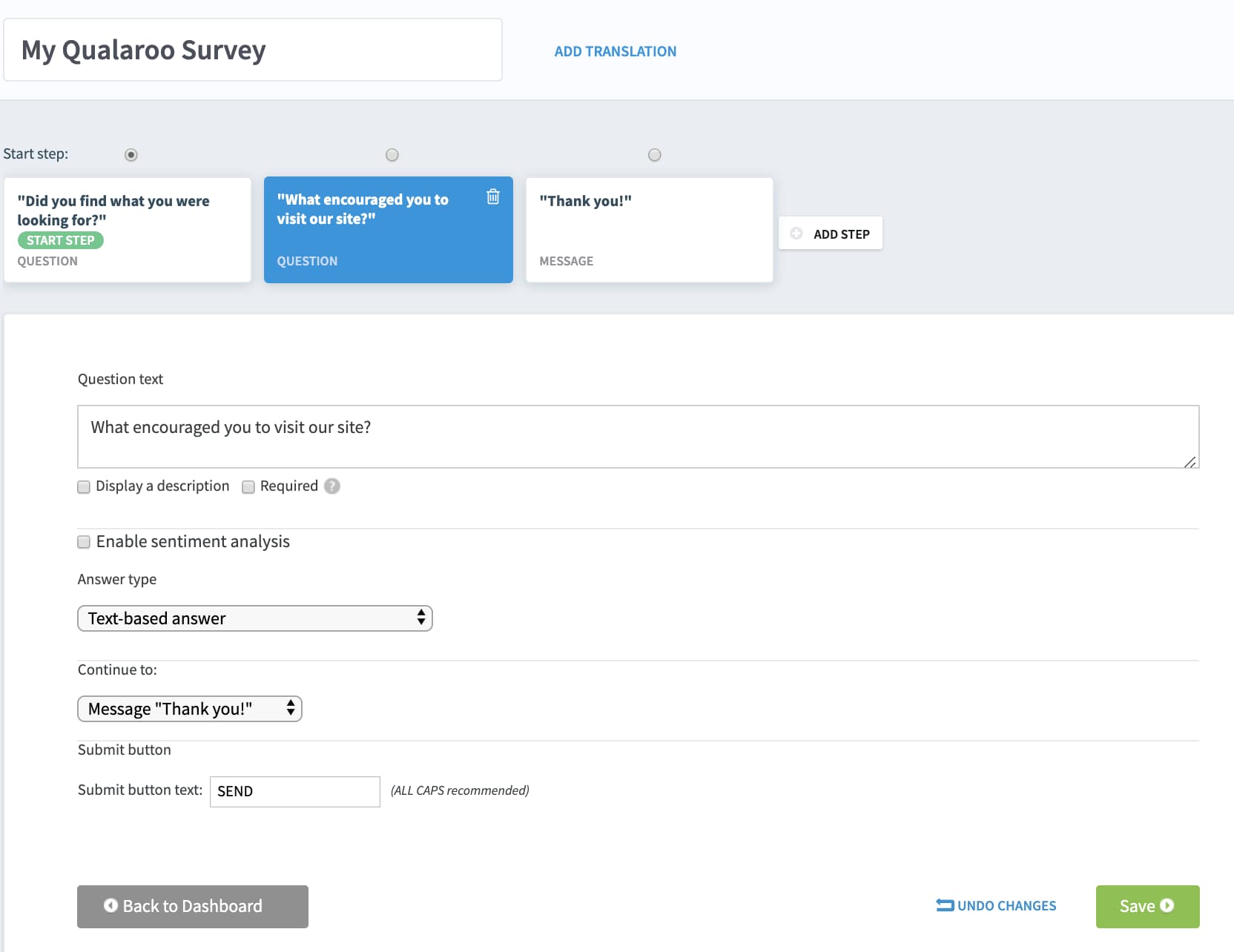Viewport: 1234px width, 952px height.
Task: Click ADD TRANSLATION link
Action: pos(616,51)
